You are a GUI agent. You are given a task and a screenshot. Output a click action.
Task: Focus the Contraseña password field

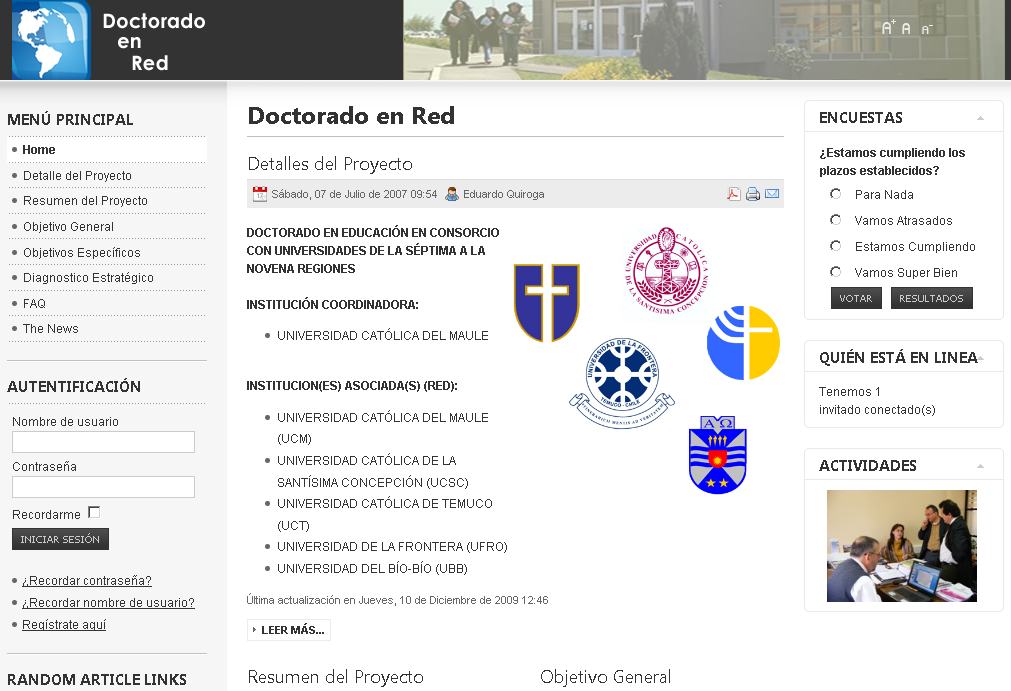(103, 487)
